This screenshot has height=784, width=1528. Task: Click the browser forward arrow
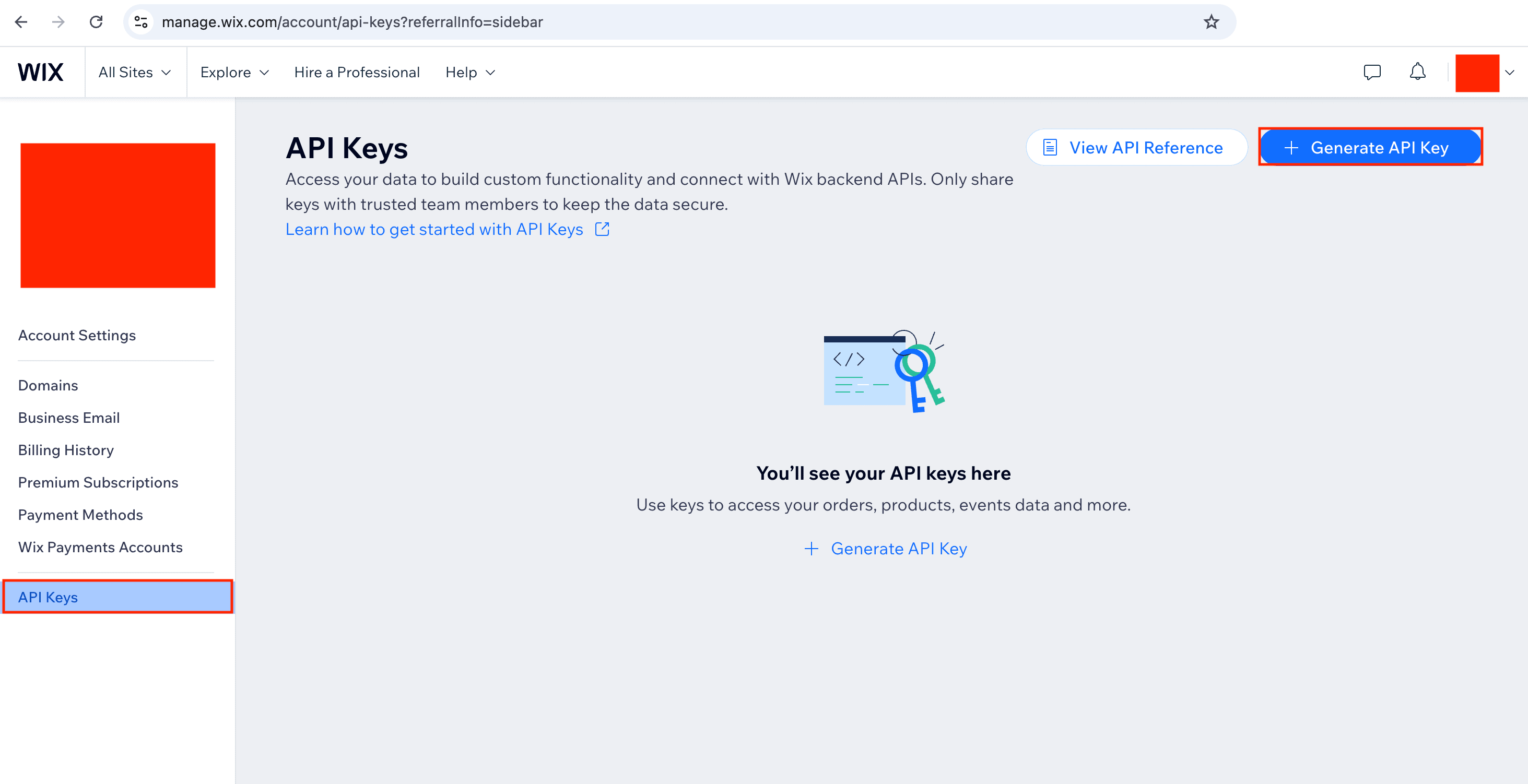(x=58, y=22)
